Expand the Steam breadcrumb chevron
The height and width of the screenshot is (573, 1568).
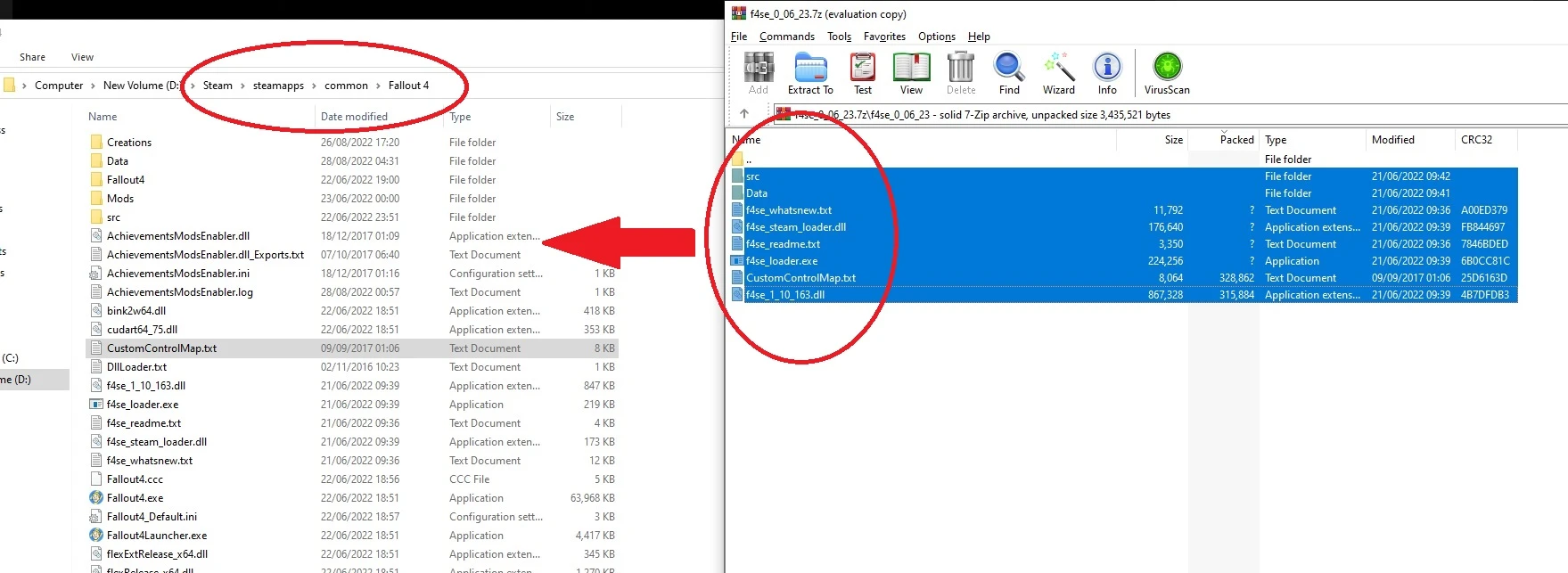click(242, 86)
